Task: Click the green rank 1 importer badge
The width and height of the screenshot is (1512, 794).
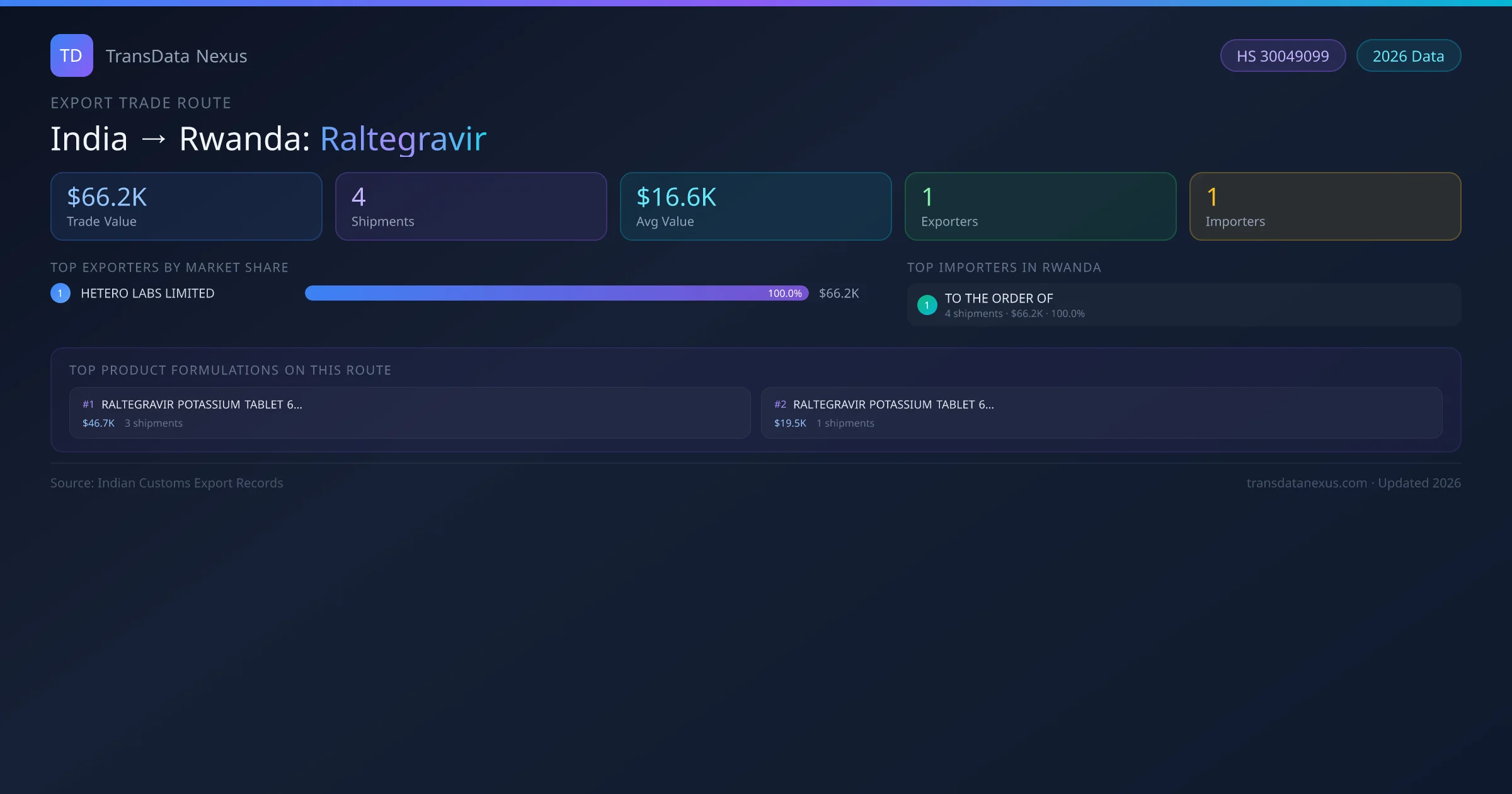Action: (x=927, y=305)
